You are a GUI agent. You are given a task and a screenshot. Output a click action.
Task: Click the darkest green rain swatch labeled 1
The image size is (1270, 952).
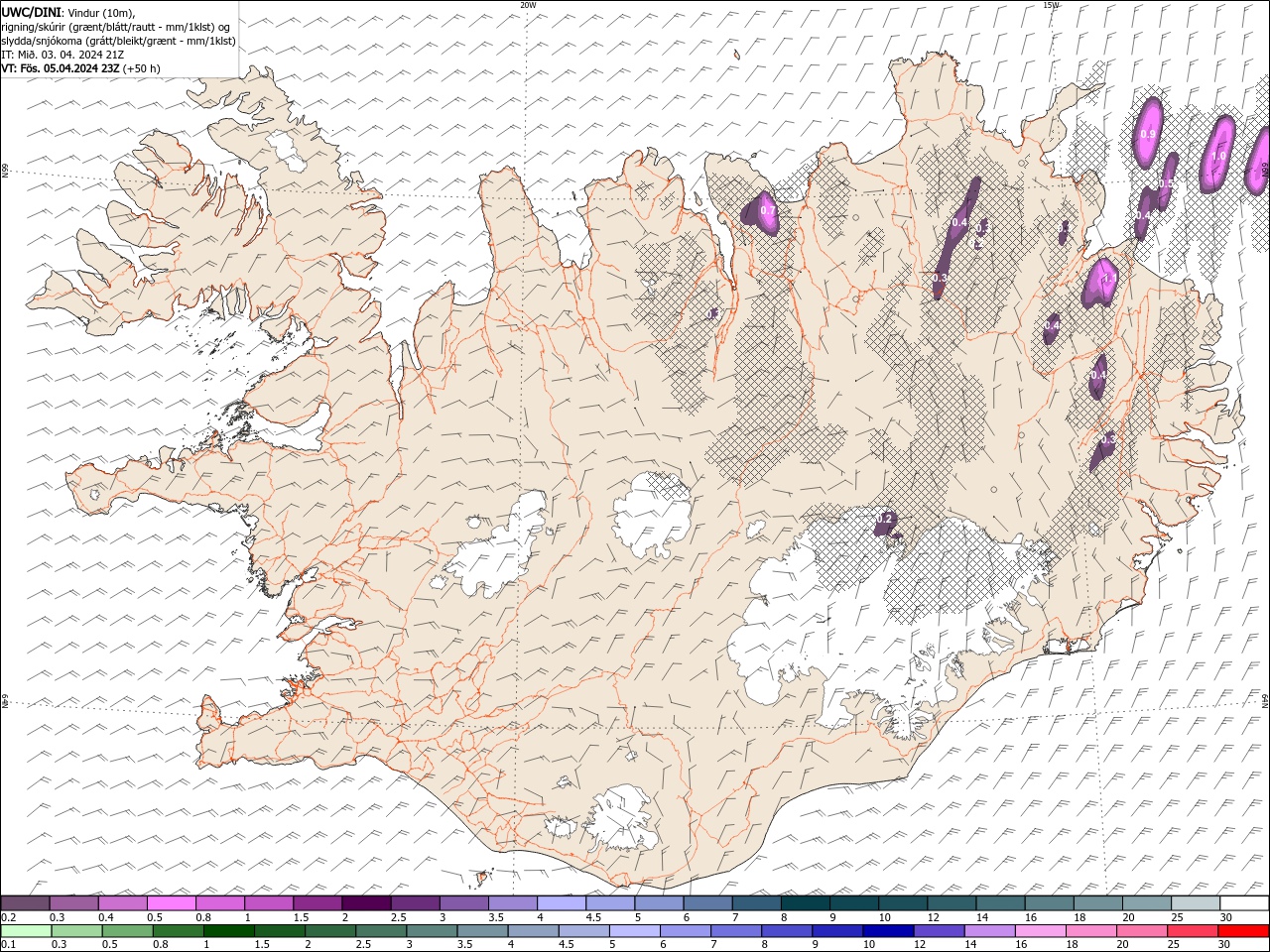228,931
